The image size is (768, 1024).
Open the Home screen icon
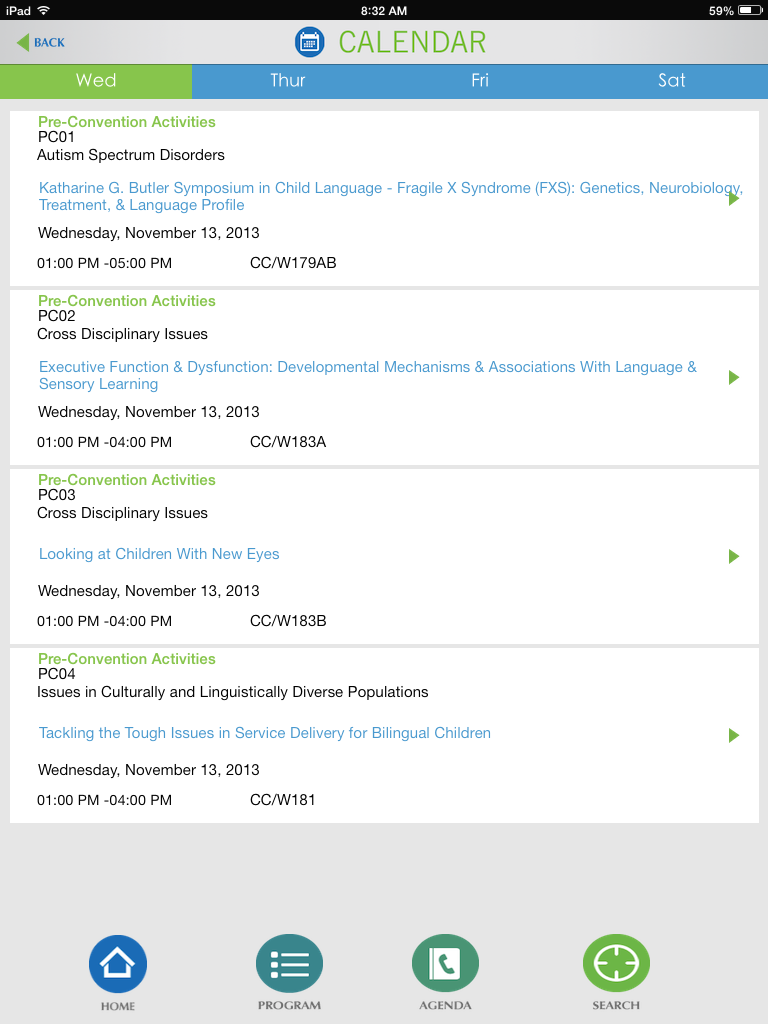pyautogui.click(x=117, y=963)
